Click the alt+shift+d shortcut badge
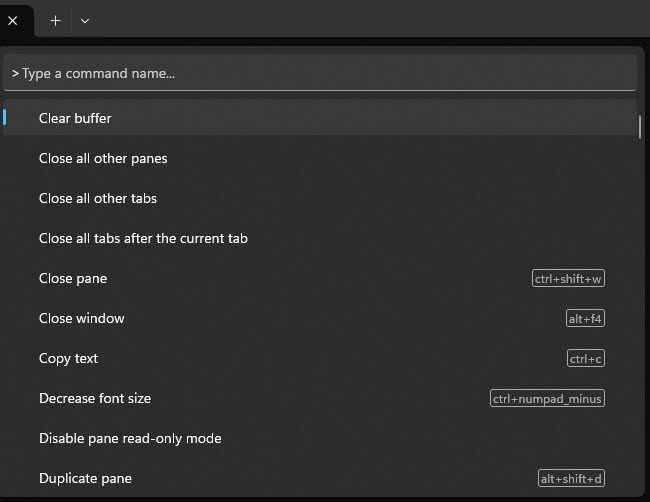This screenshot has height=502, width=650. click(571, 479)
